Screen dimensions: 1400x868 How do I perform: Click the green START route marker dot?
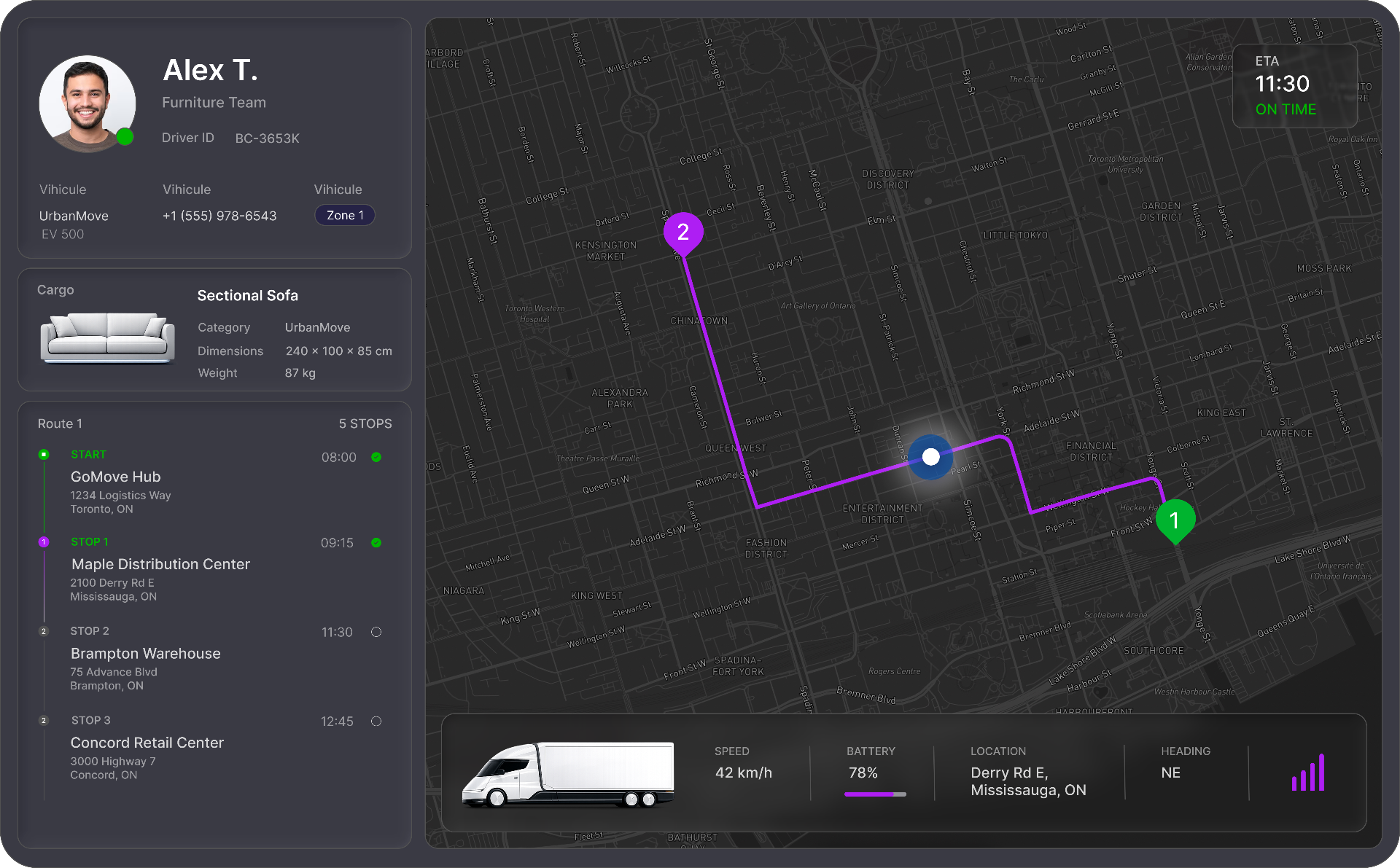[x=44, y=455]
